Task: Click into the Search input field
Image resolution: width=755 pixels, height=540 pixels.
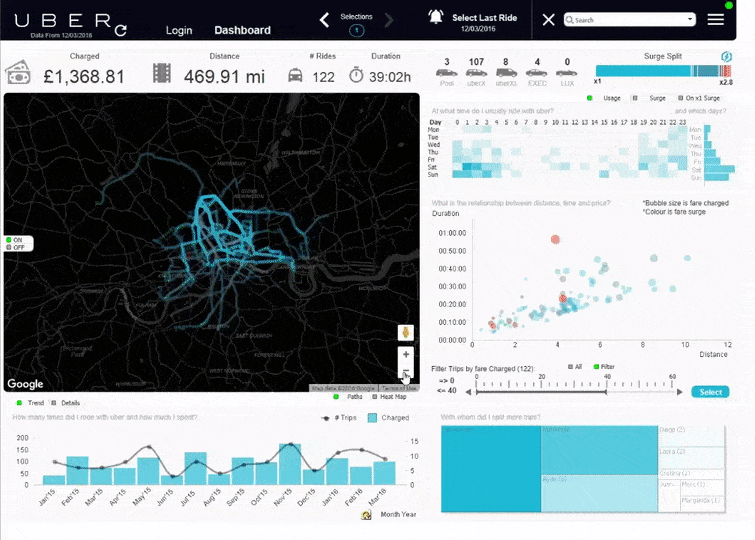Action: click(x=630, y=20)
